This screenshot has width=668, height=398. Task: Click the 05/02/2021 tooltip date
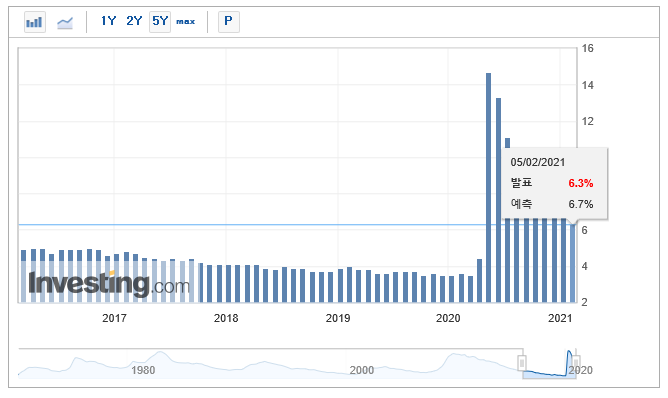(x=538, y=162)
